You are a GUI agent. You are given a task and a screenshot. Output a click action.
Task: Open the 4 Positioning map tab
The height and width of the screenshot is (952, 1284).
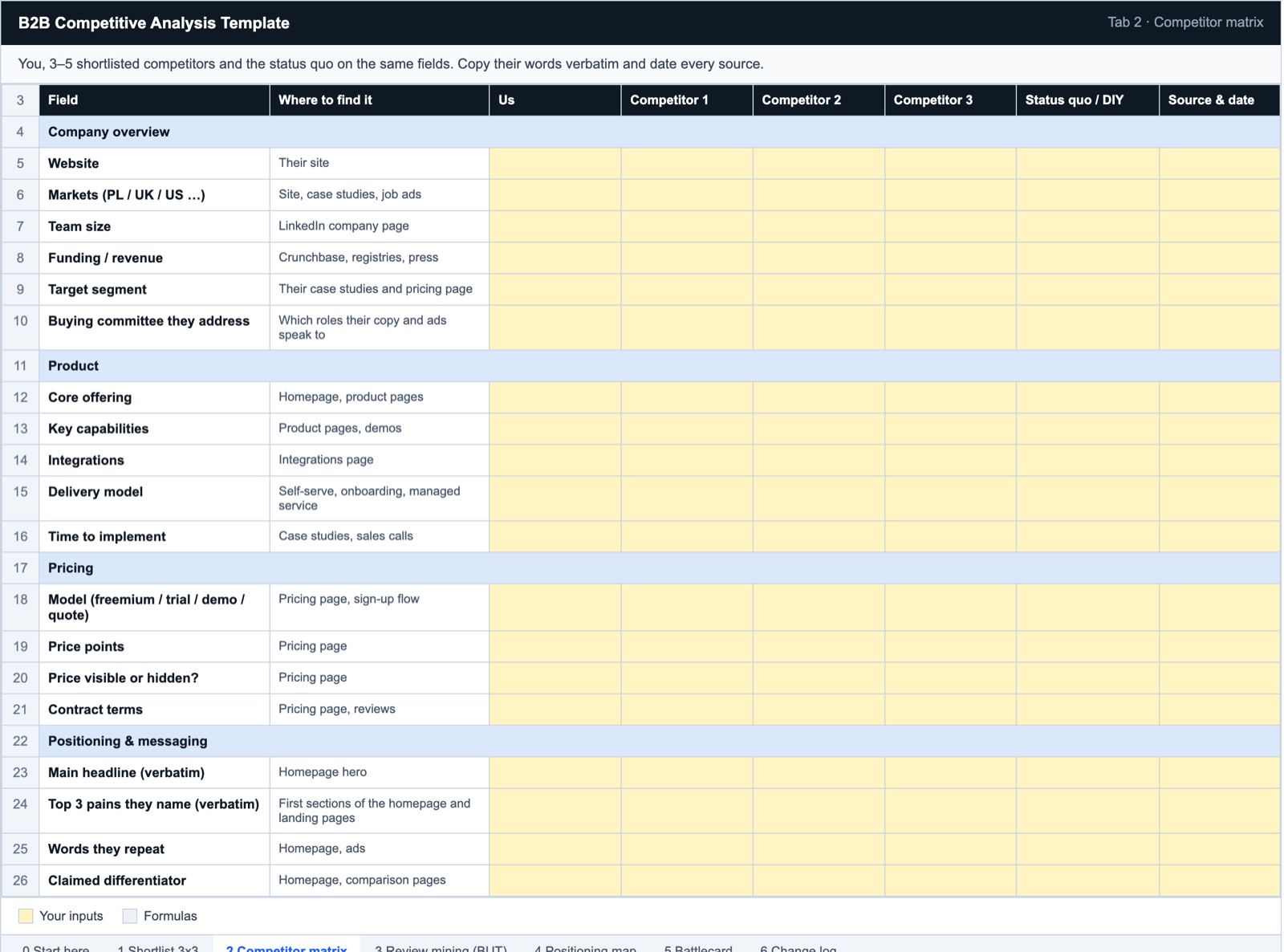tap(585, 947)
